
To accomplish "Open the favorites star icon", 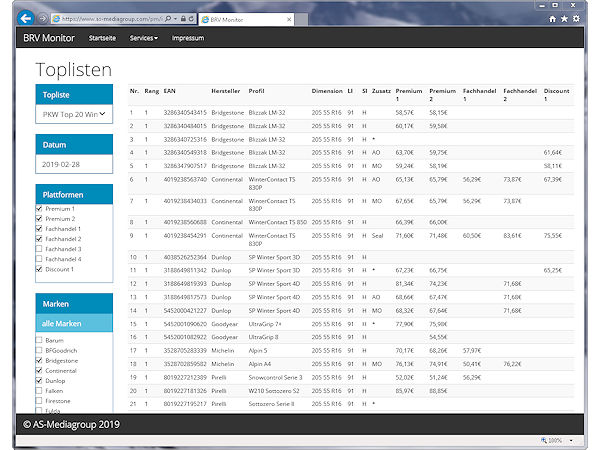I will (x=564, y=19).
